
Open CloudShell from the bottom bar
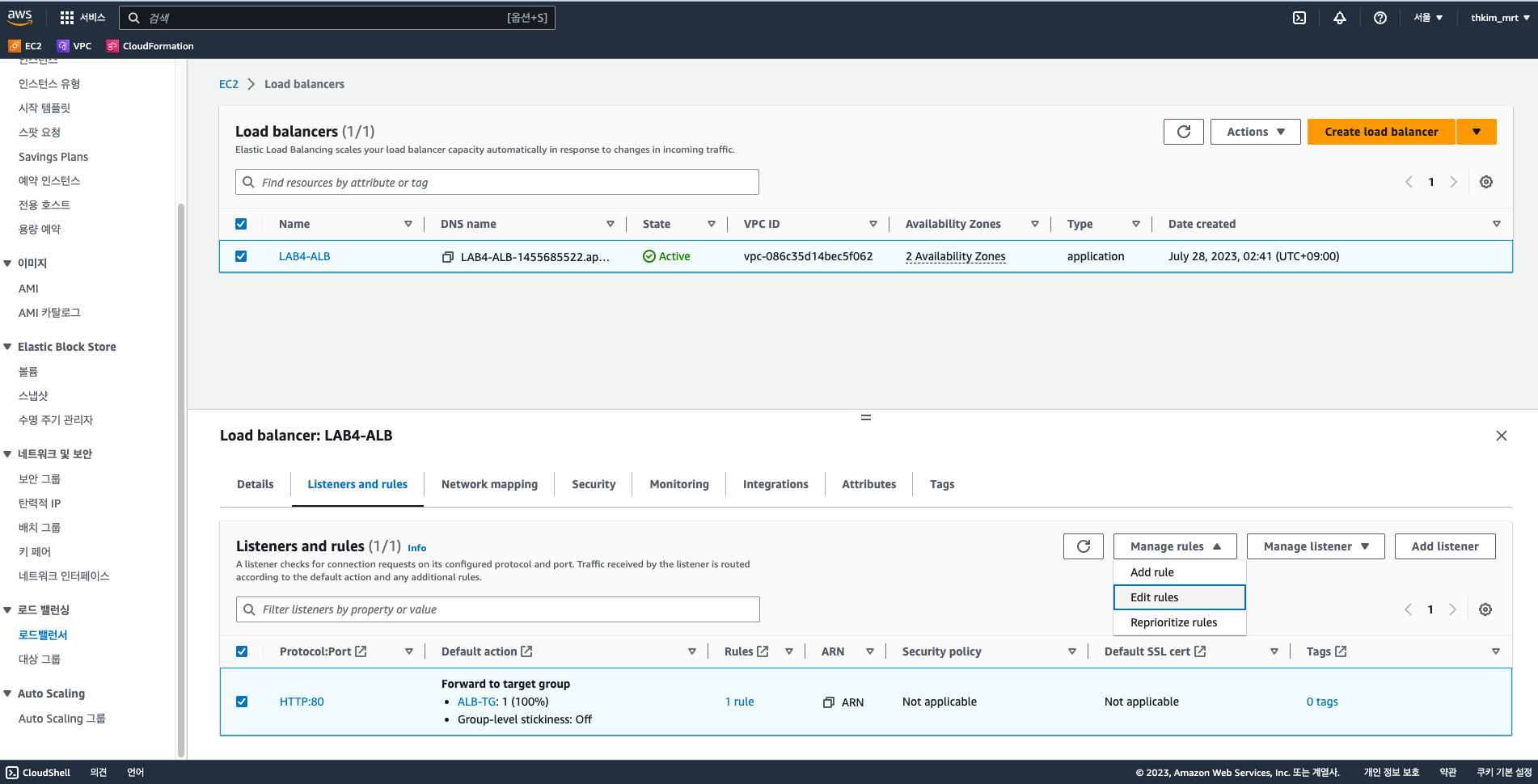coord(38,773)
